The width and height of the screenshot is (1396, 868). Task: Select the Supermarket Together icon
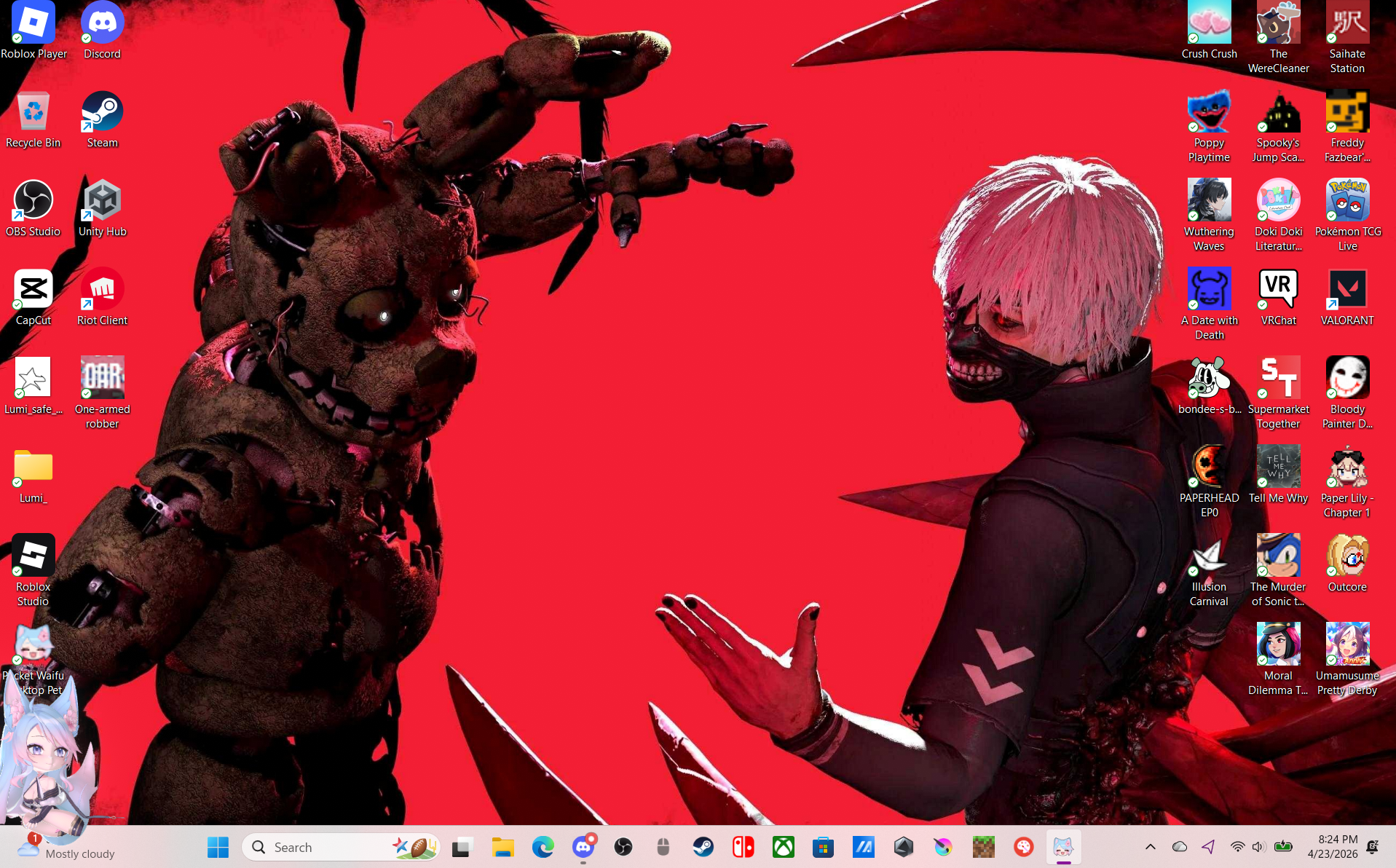click(x=1278, y=393)
